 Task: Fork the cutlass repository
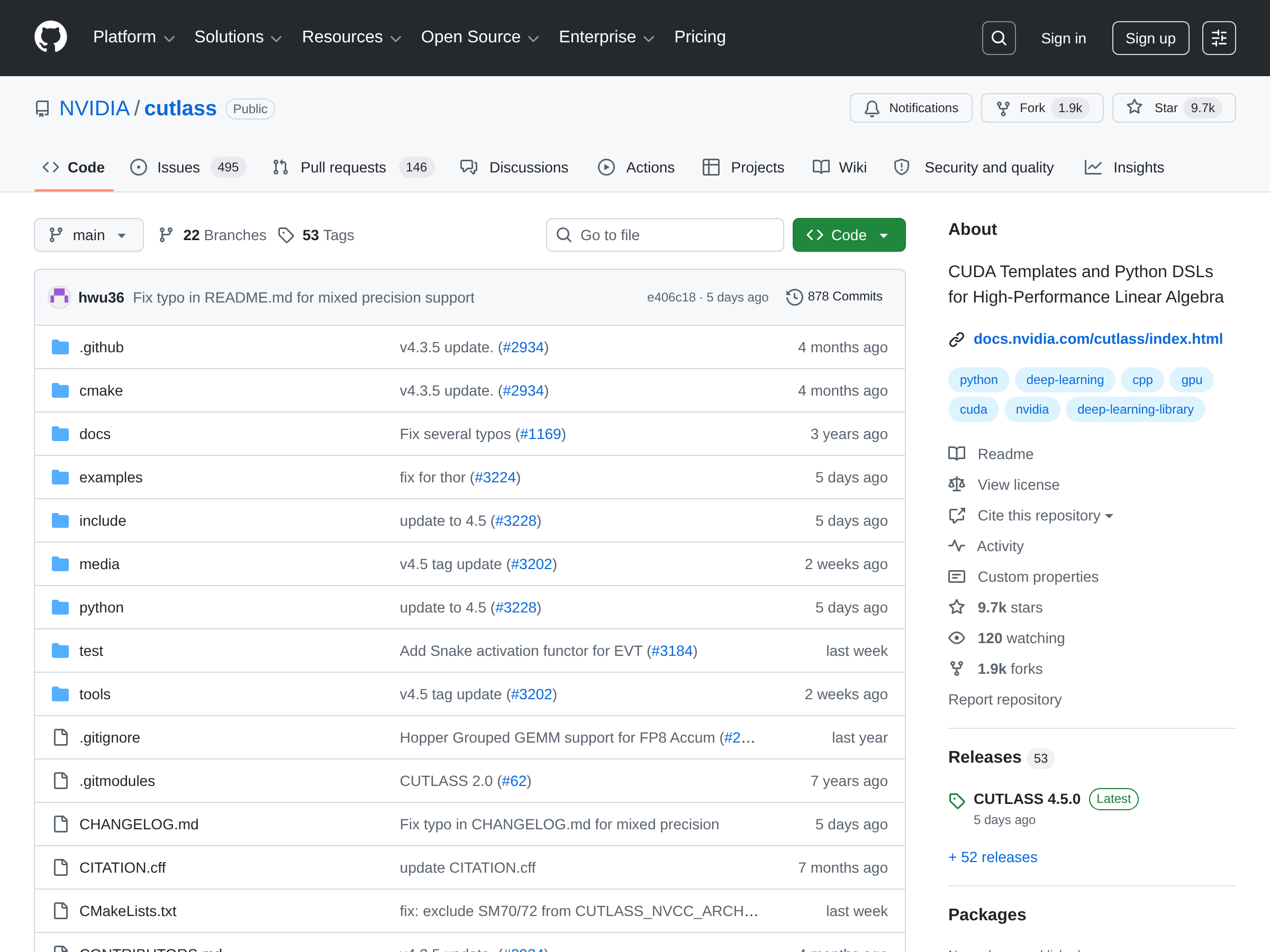point(1041,108)
